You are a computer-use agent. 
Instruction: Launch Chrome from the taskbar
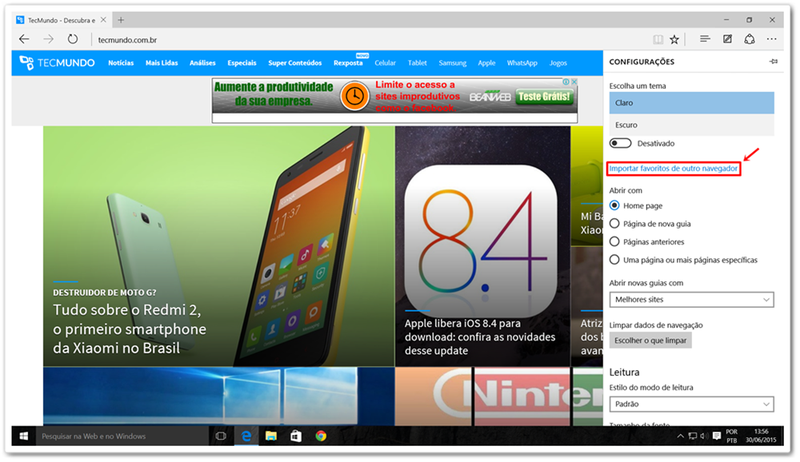[x=321, y=437]
